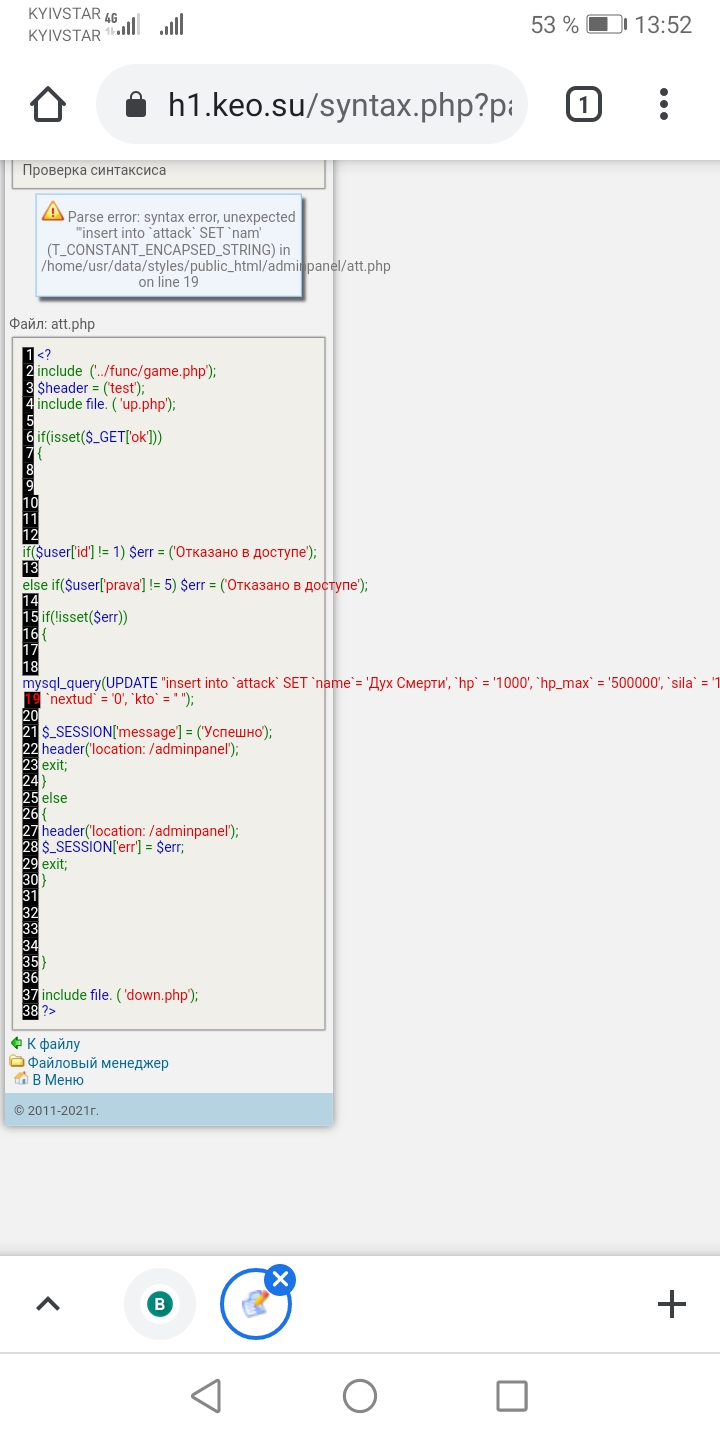720x1440 pixels.
Task: Tap the notepad icon in bottom bar
Action: tap(255, 1304)
